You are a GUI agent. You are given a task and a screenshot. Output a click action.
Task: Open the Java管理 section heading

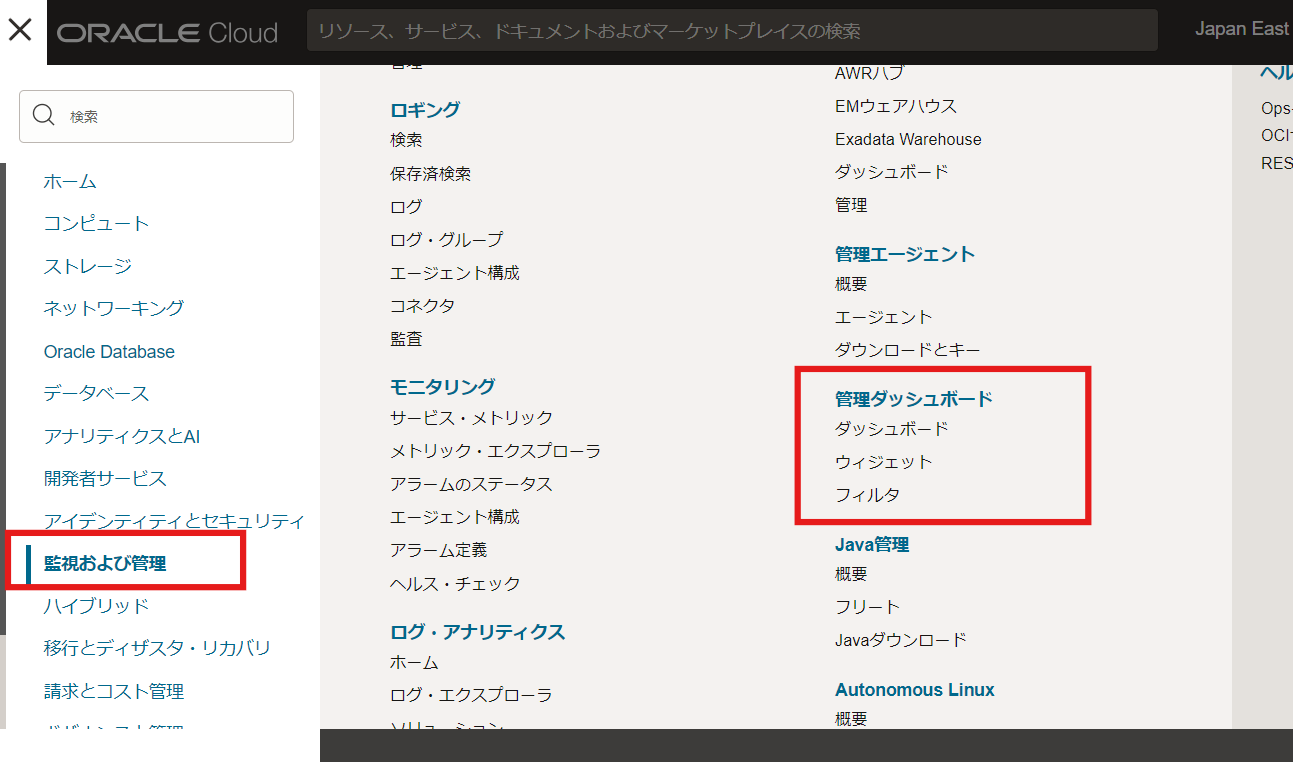click(x=872, y=545)
